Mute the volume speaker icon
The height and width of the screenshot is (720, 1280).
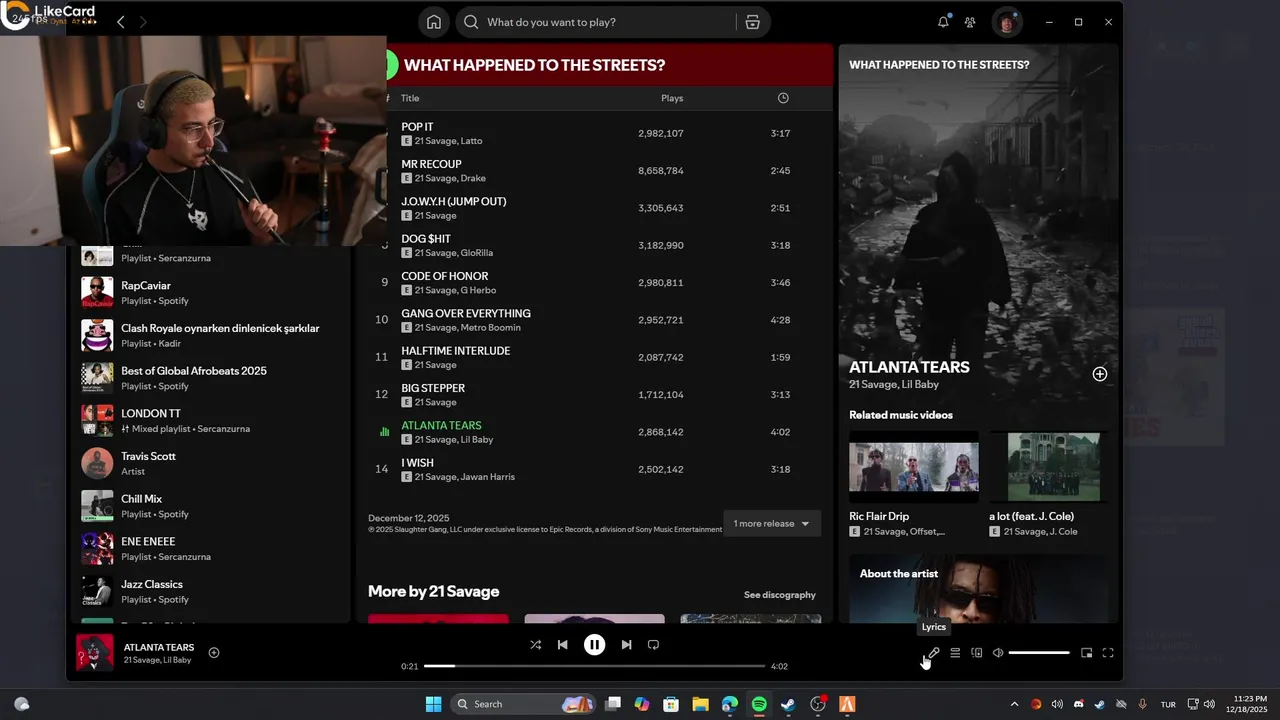[998, 653]
